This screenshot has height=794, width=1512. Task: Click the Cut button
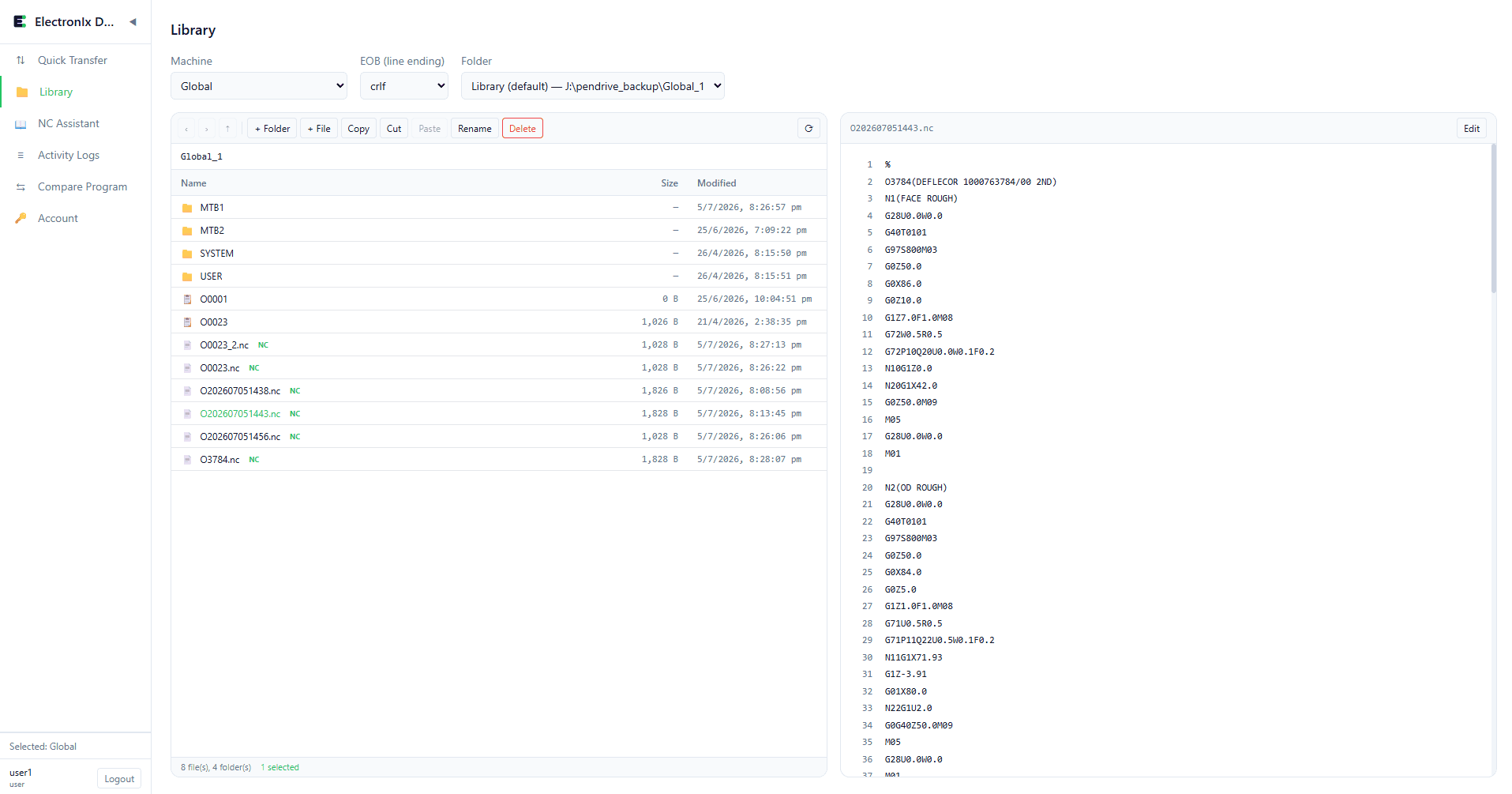394,129
